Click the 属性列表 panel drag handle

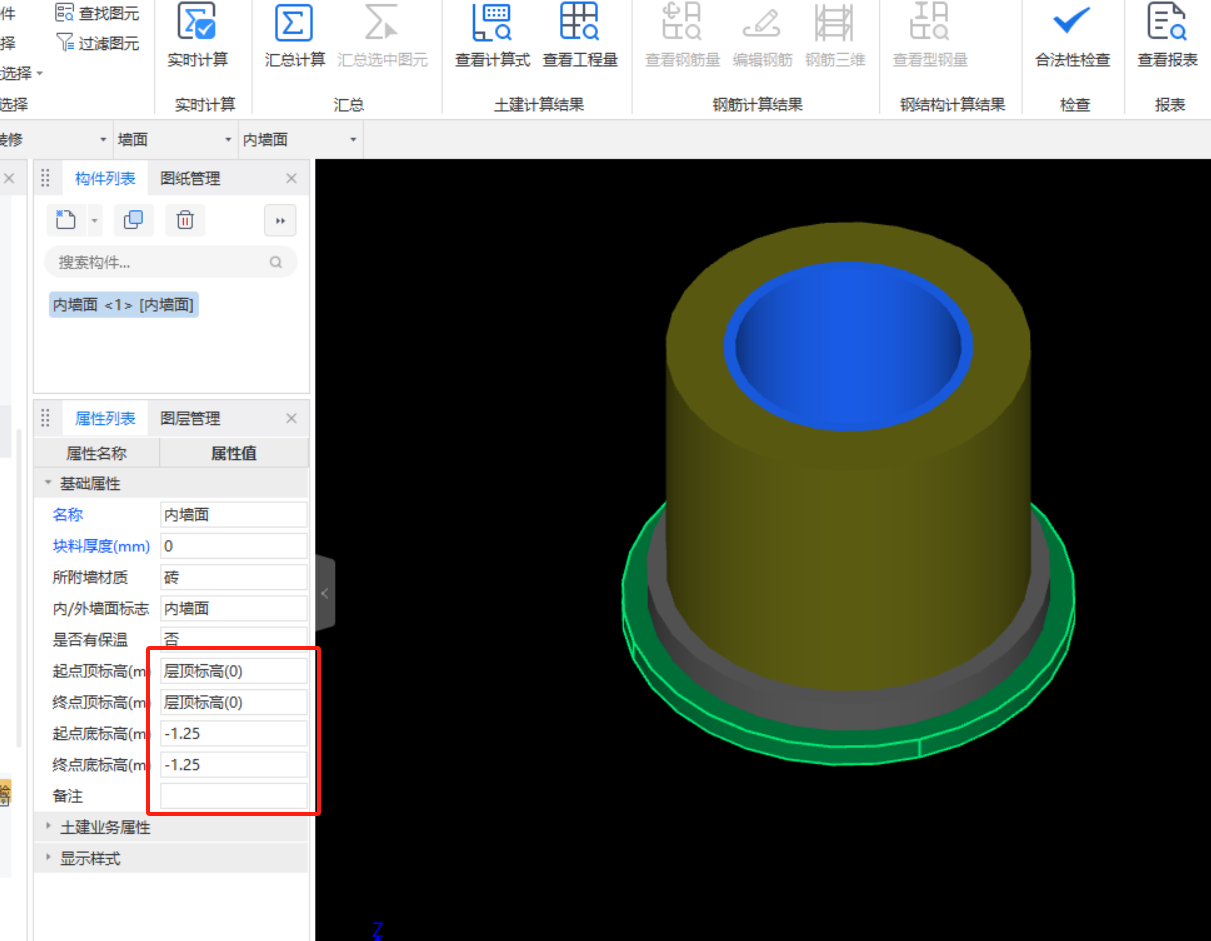(x=45, y=418)
